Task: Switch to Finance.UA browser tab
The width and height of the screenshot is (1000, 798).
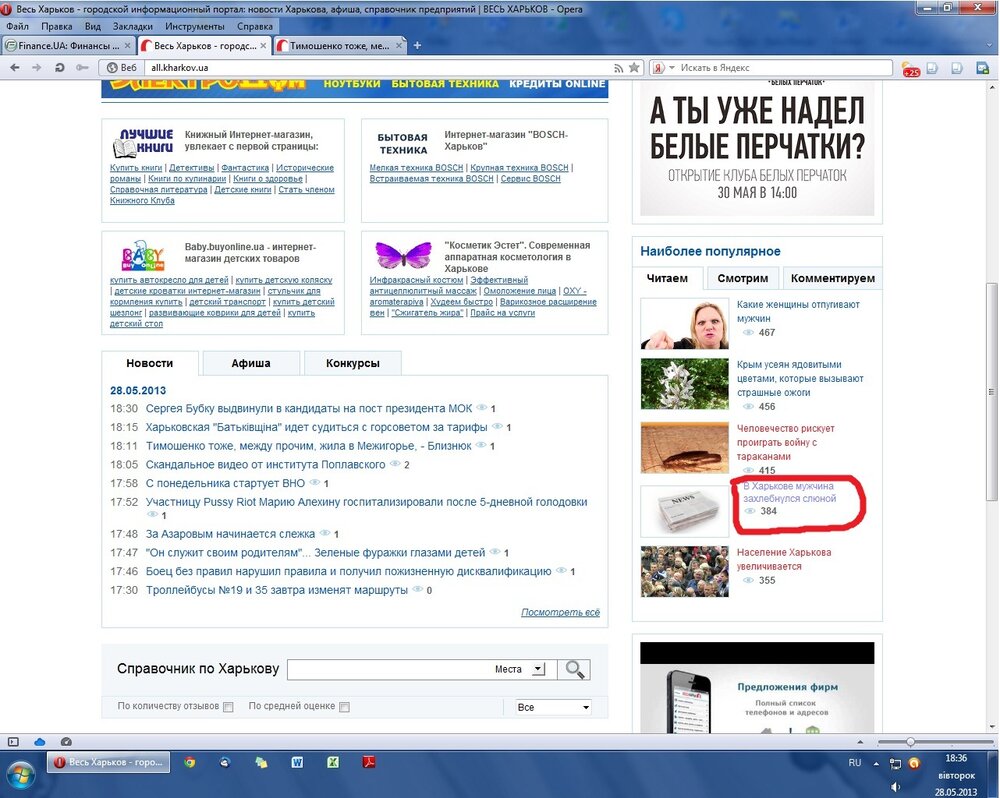Action: [68, 45]
